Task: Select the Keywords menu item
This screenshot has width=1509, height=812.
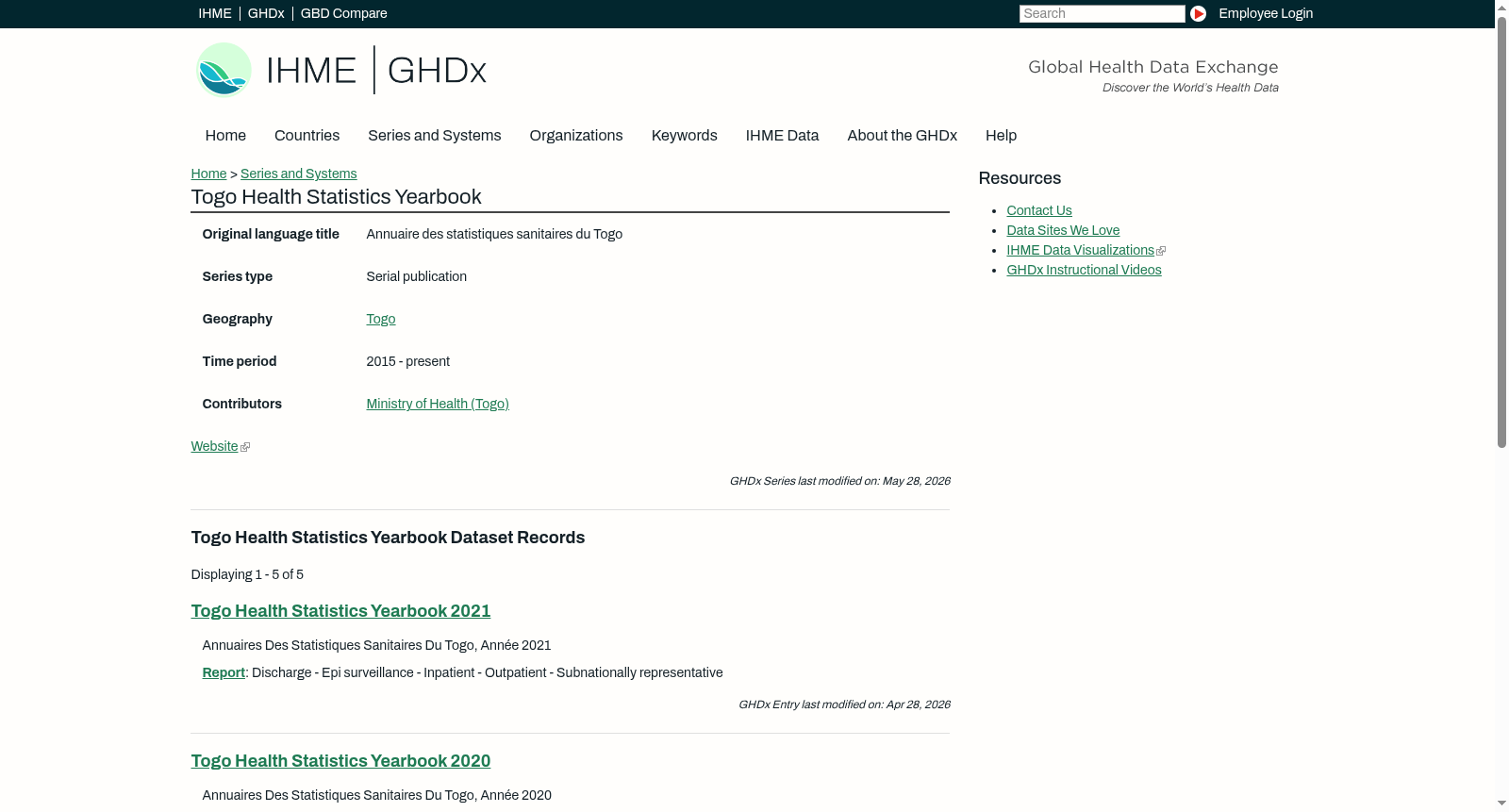Action: [684, 136]
